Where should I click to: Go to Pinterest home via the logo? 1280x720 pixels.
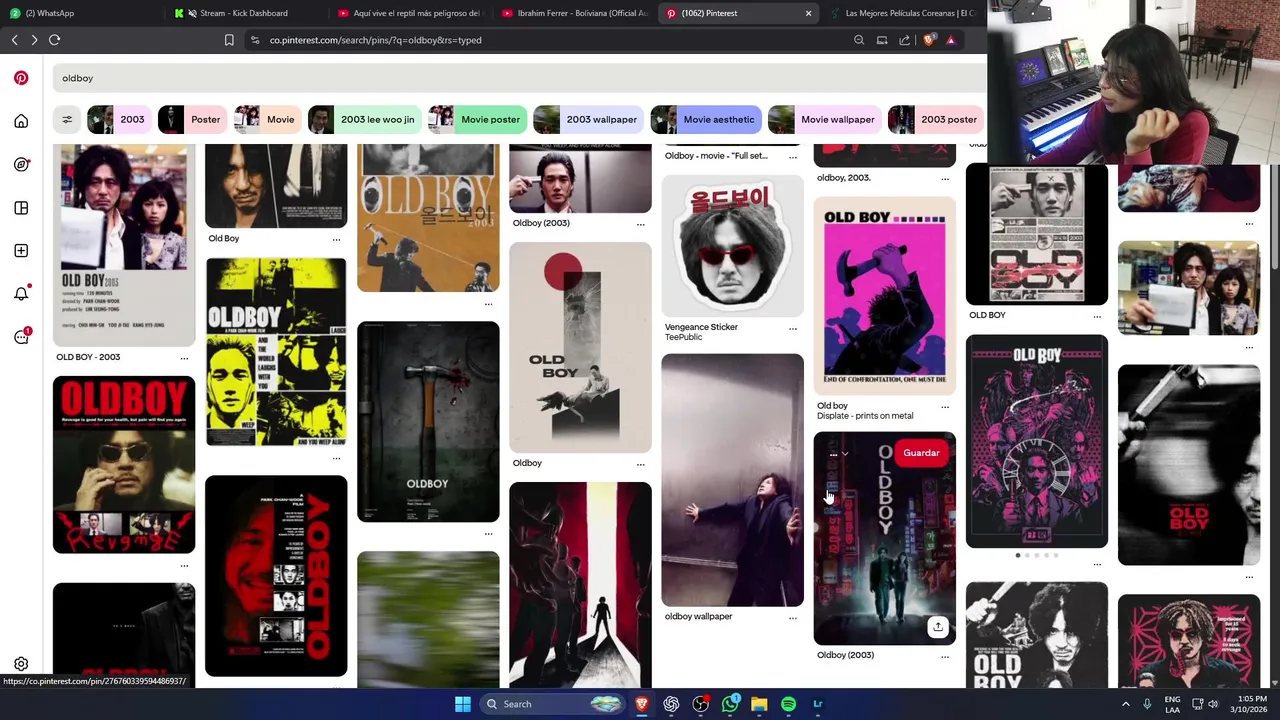(21, 78)
